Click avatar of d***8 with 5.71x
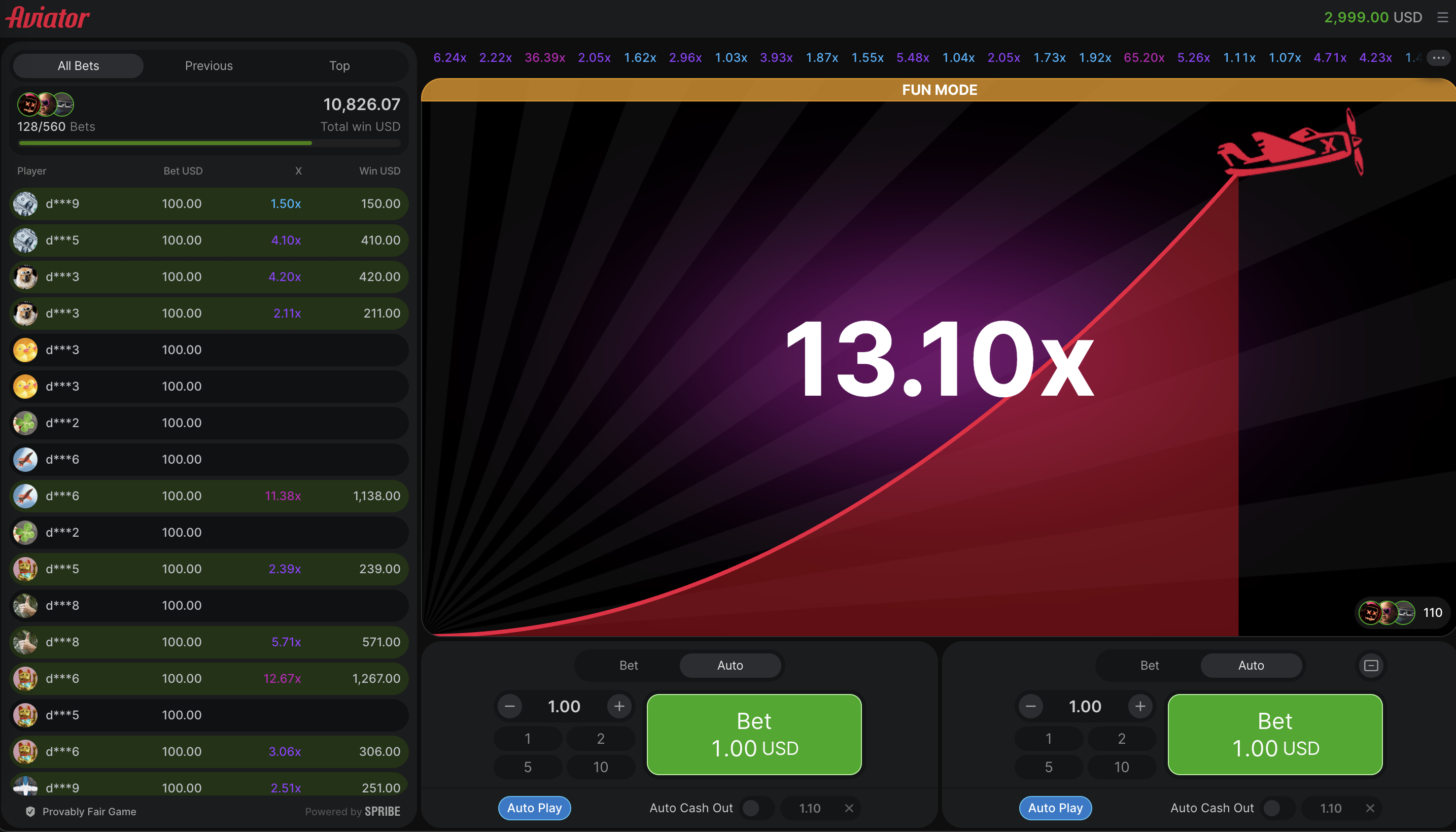 (x=25, y=642)
